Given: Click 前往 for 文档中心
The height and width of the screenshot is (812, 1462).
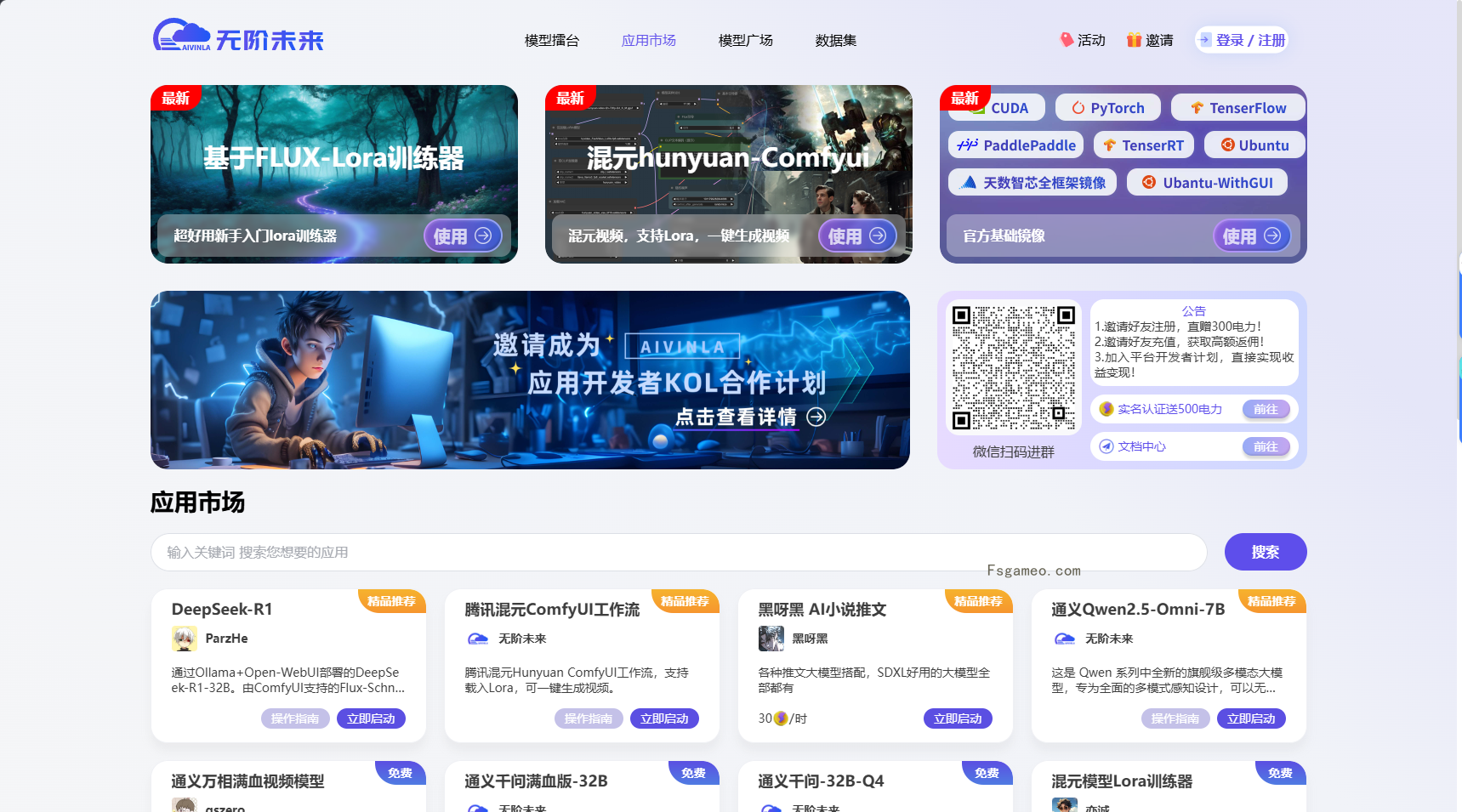Looking at the screenshot, I should pos(1266,446).
